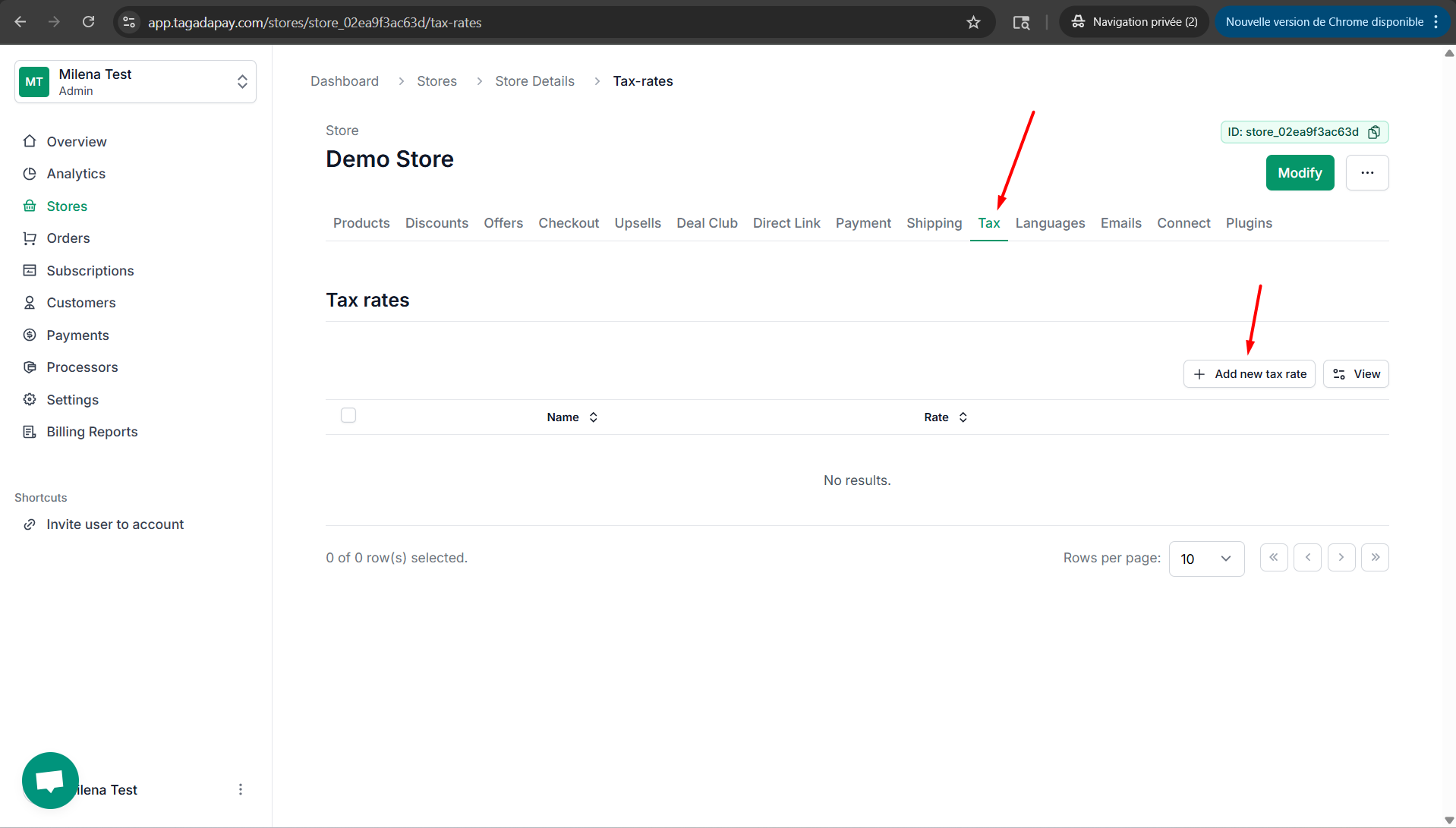Sort table by Name column
Screen dimensions: 1456x828
[x=572, y=417]
